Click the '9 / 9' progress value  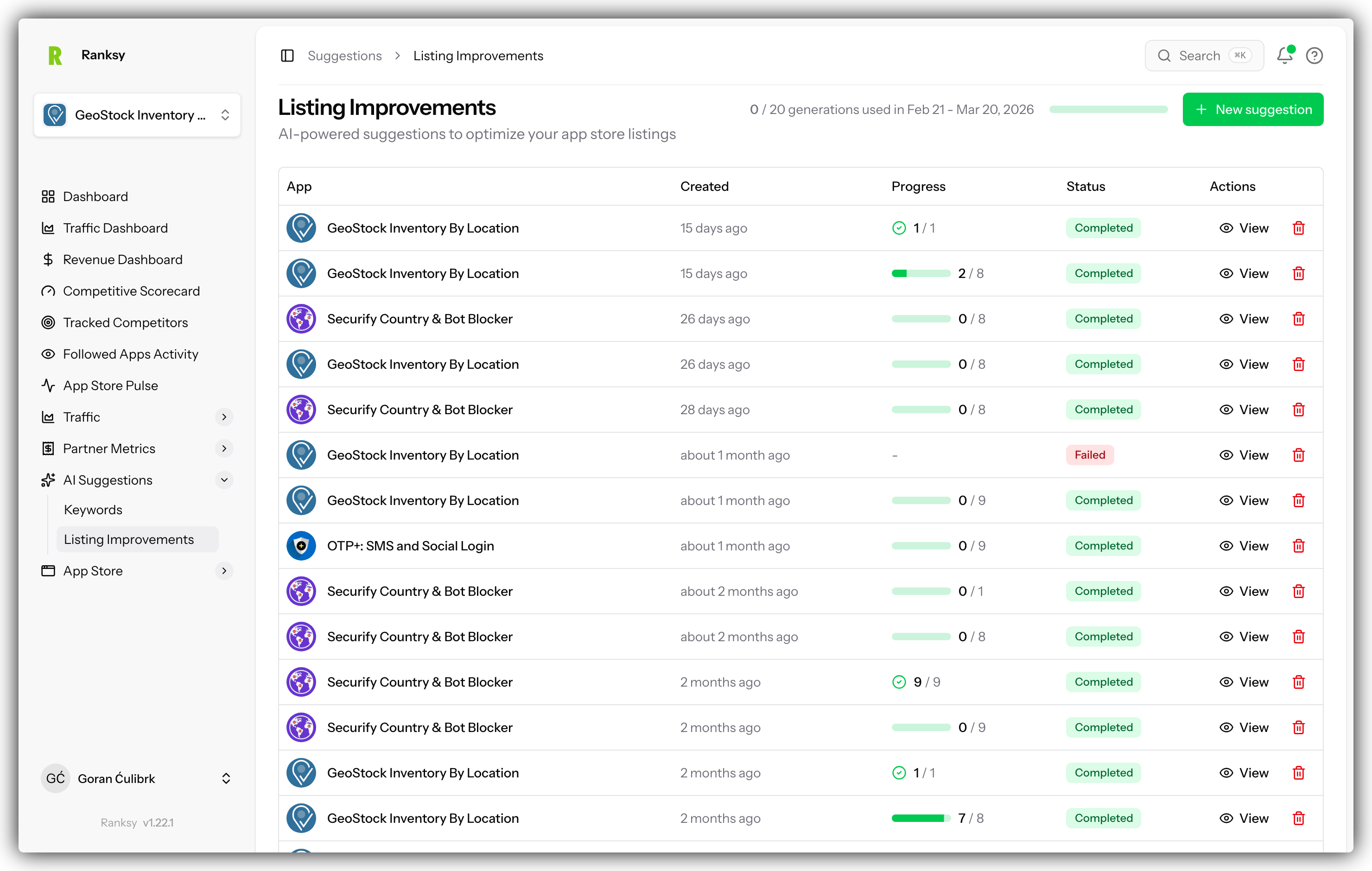coord(927,682)
